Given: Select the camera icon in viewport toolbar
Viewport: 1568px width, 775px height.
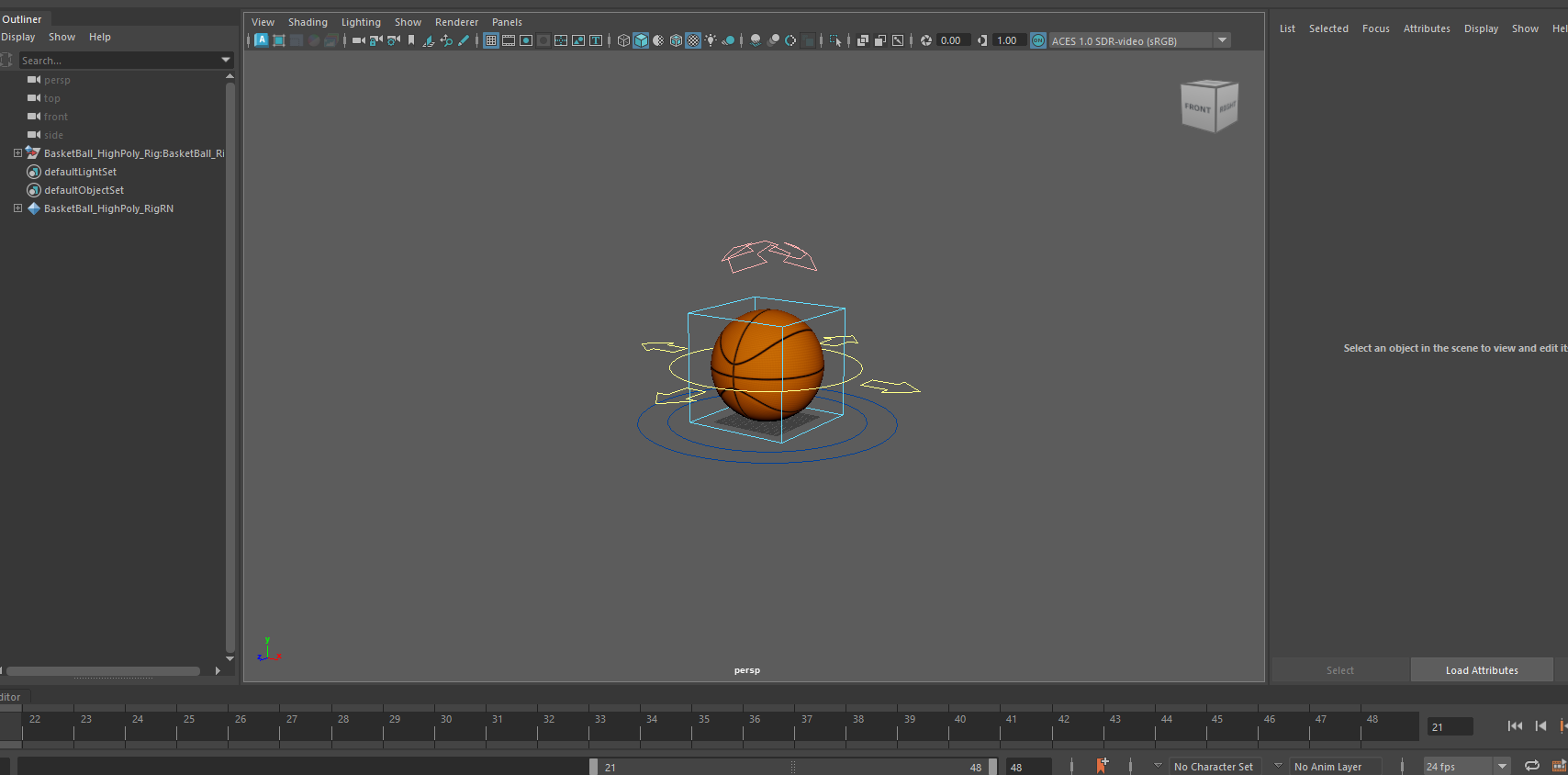Looking at the screenshot, I should (358, 40).
